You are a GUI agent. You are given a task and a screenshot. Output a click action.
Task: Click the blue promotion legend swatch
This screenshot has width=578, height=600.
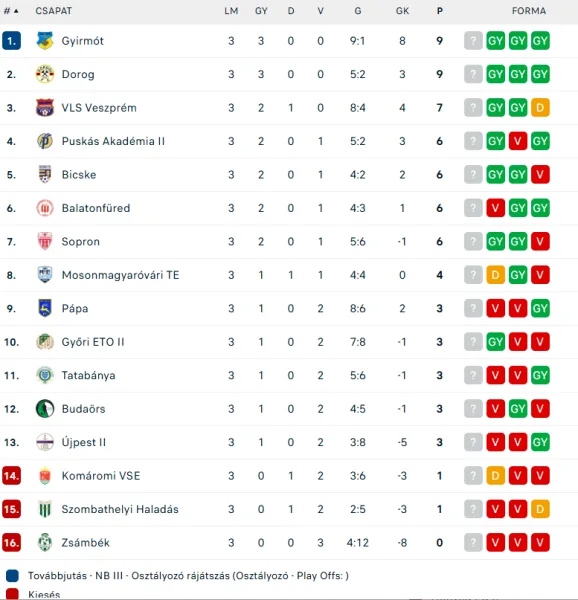tap(12, 576)
